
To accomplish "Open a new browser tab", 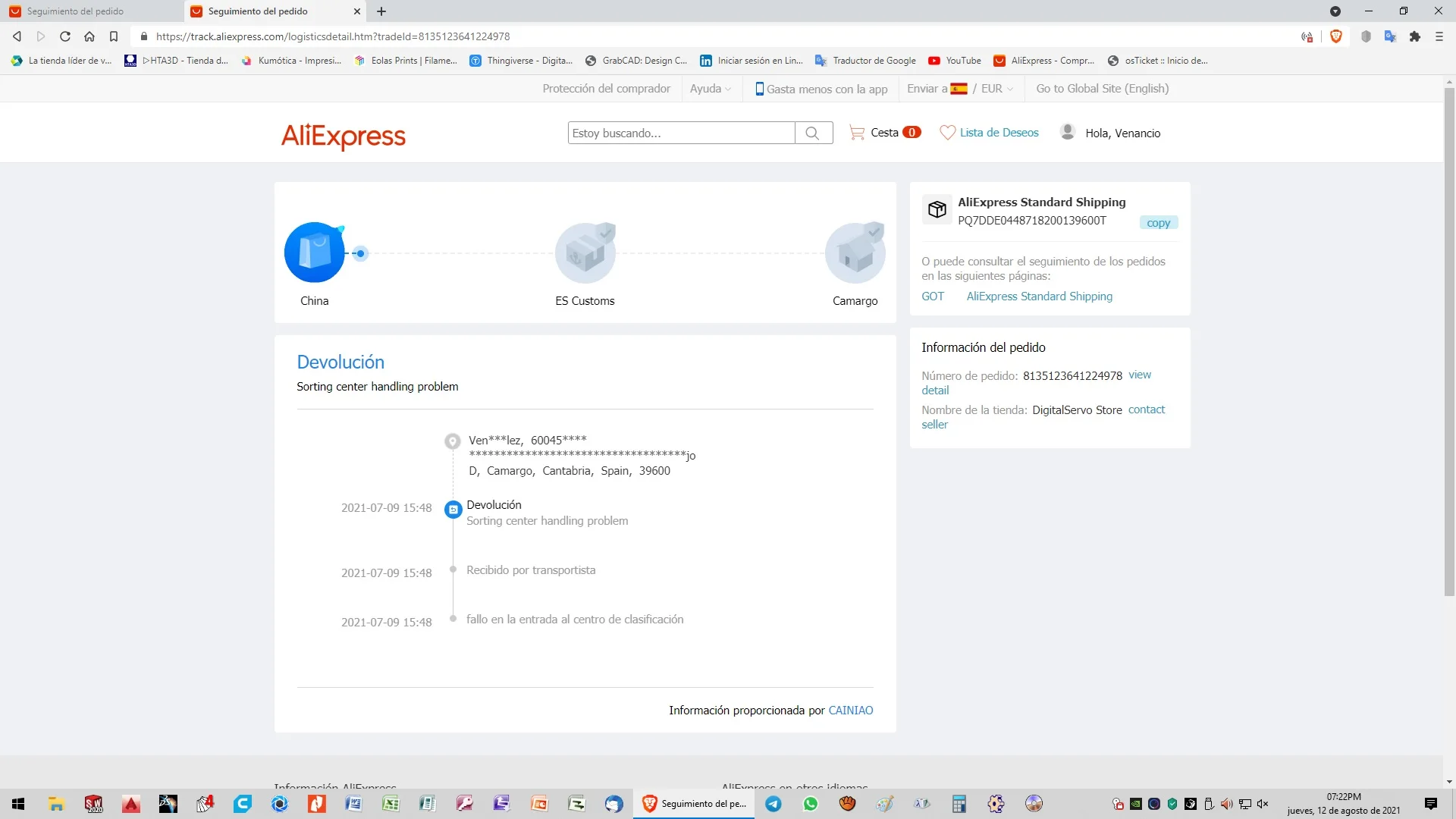I will (x=381, y=11).
